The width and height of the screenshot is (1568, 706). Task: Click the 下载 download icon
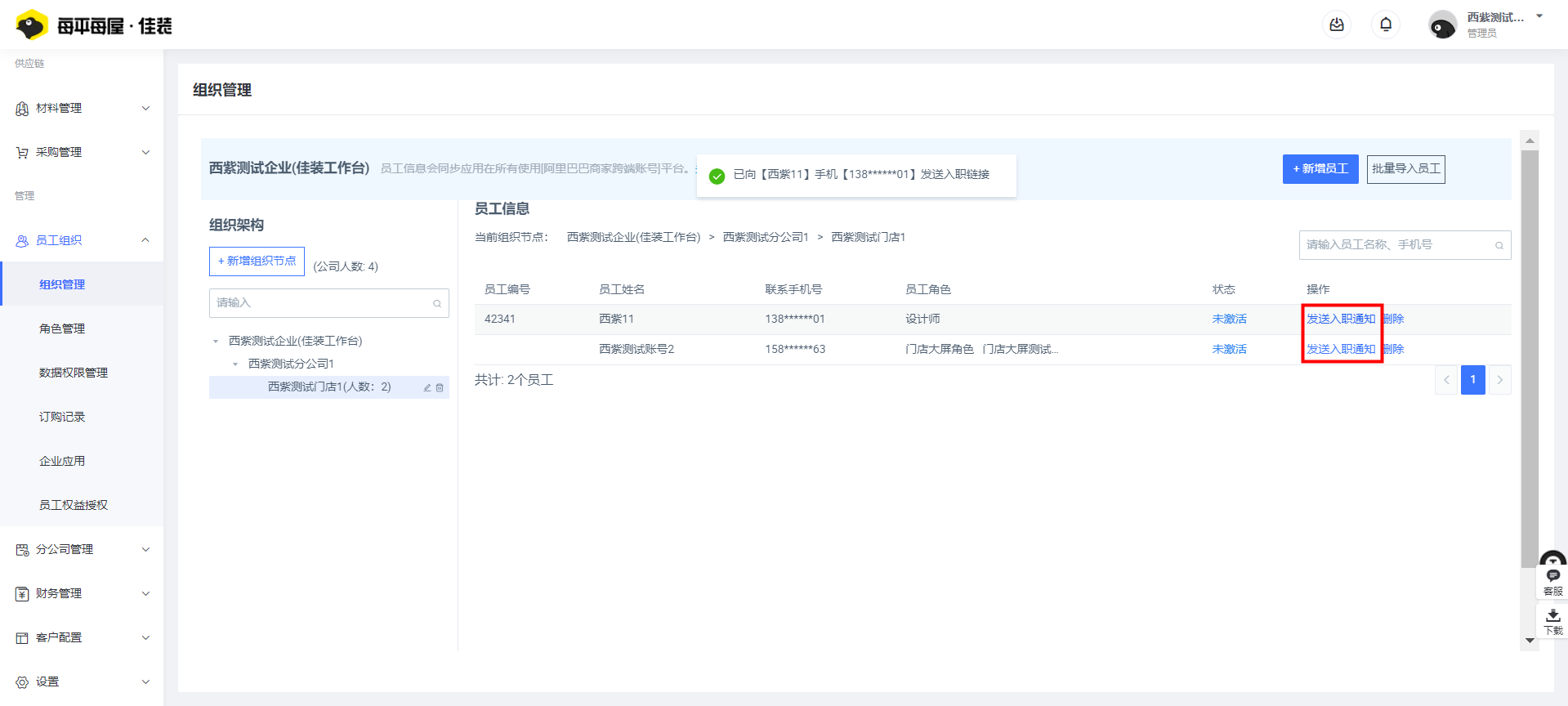pyautogui.click(x=1552, y=621)
